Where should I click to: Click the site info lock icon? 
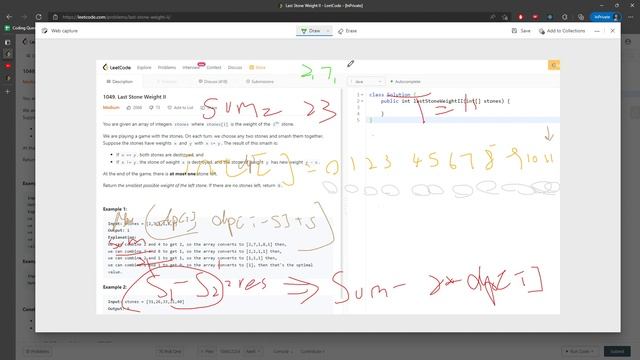pos(56,17)
